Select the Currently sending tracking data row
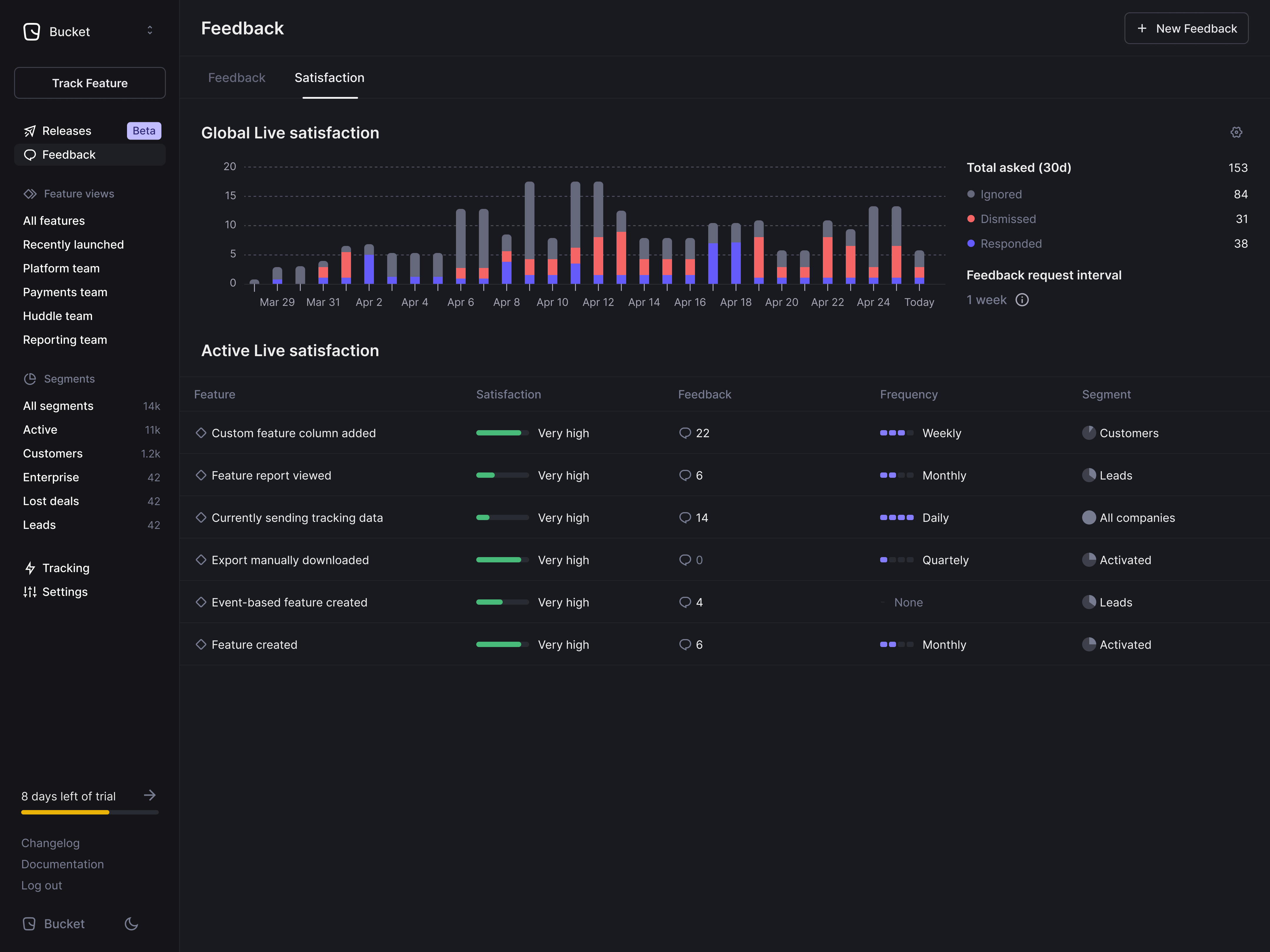The width and height of the screenshot is (1270, 952). coord(297,517)
